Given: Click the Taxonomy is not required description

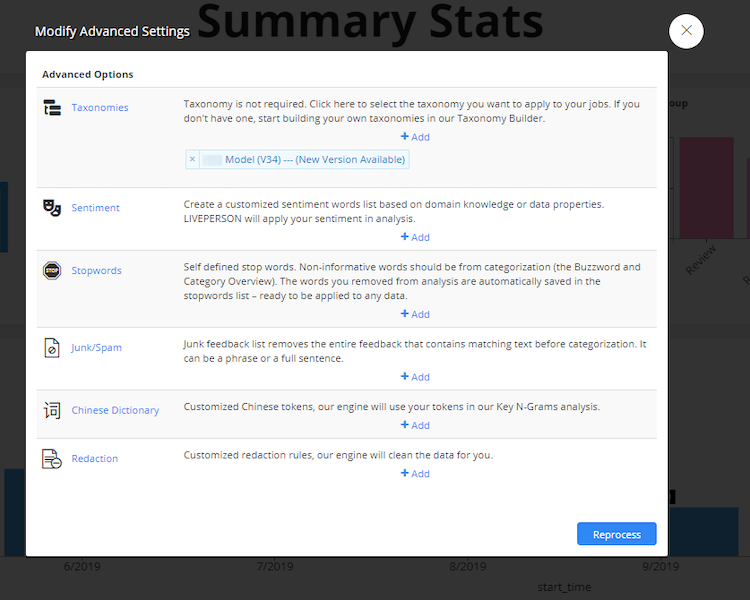Looking at the screenshot, I should [412, 111].
